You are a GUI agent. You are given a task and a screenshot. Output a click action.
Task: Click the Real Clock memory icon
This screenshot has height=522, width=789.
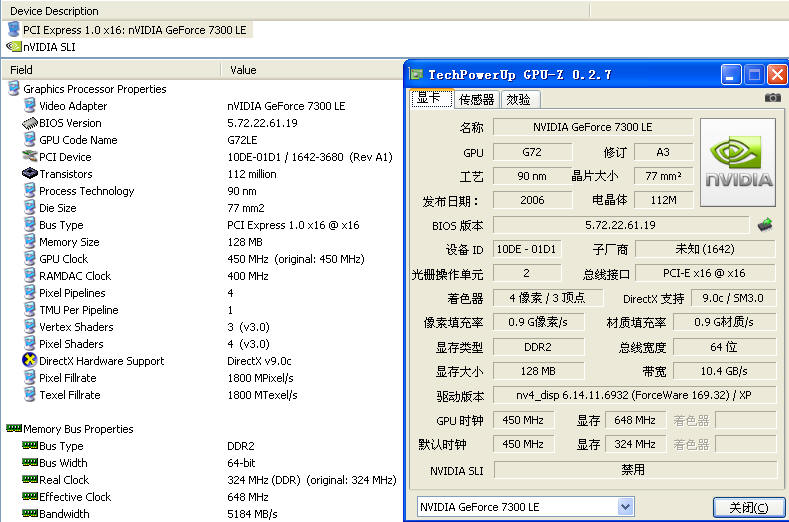coord(30,479)
